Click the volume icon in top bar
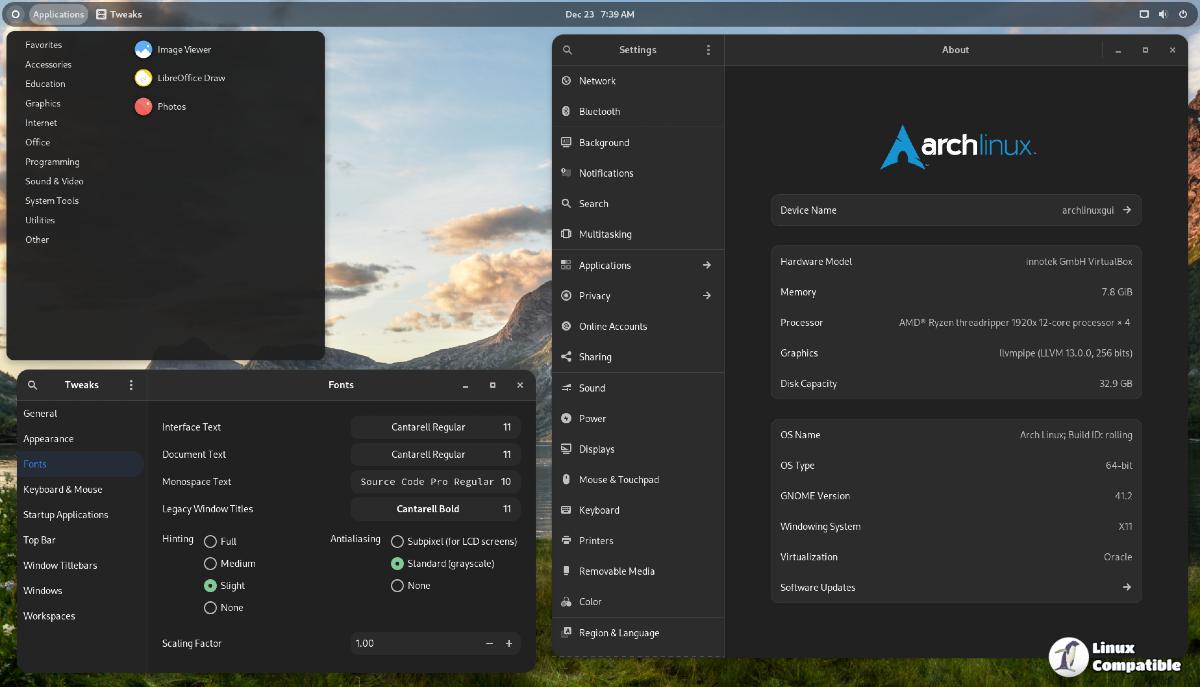 tap(1163, 14)
